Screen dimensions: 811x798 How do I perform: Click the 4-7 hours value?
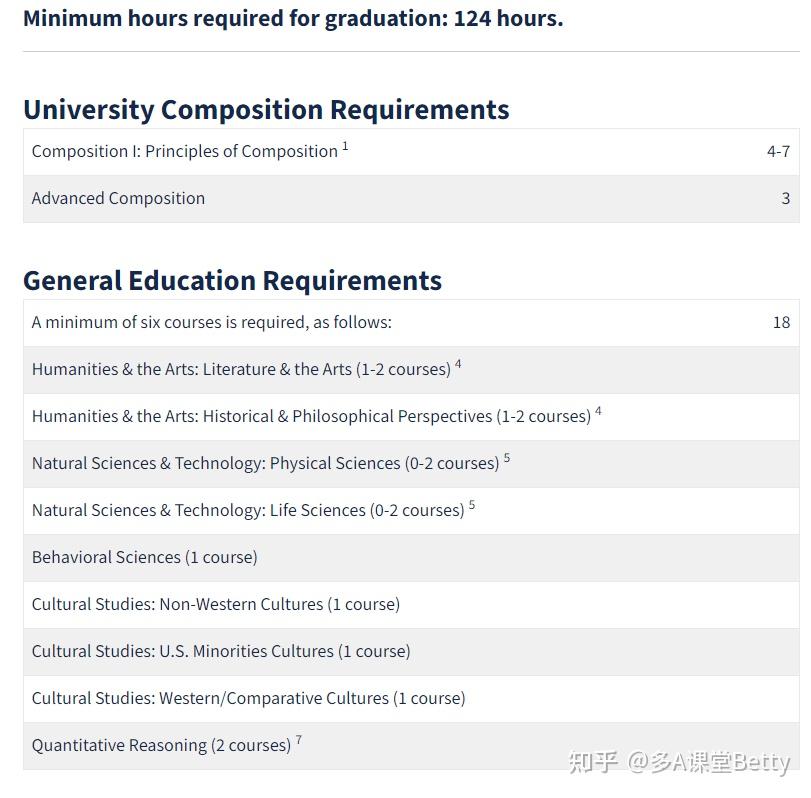coord(778,152)
